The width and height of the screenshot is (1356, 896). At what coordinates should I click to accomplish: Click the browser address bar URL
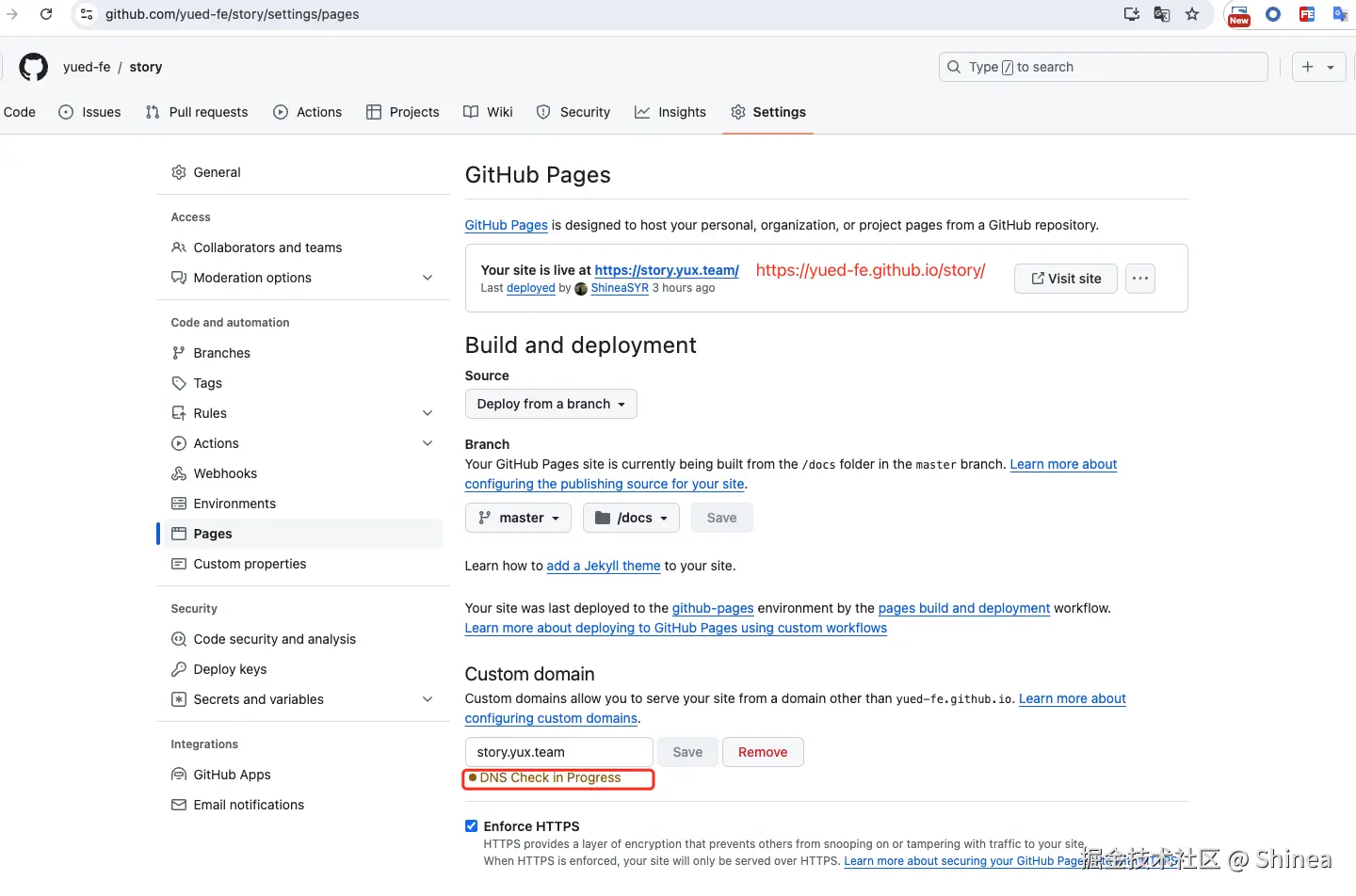[x=232, y=14]
